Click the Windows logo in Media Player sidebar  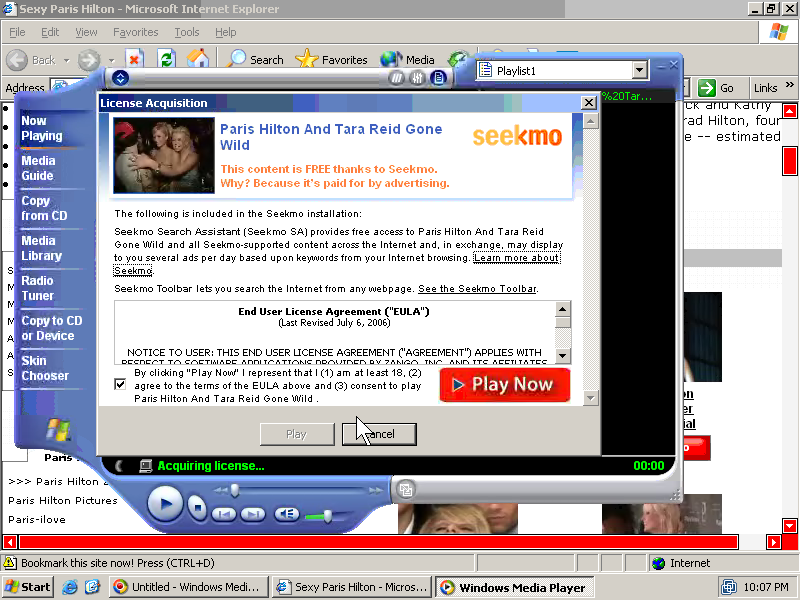pyautogui.click(x=58, y=430)
